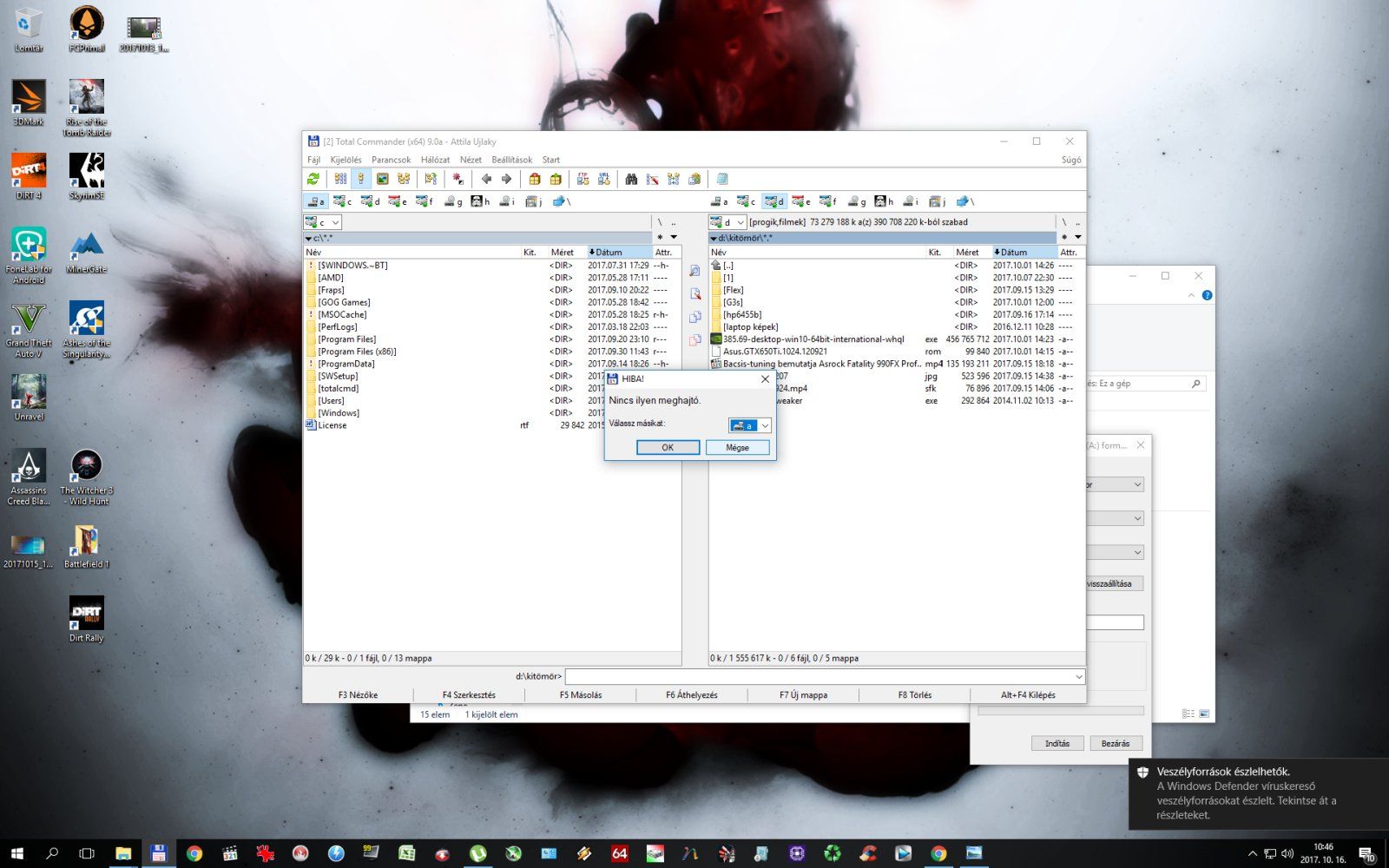Click the view icon between file panels

pyautogui.click(x=694, y=272)
